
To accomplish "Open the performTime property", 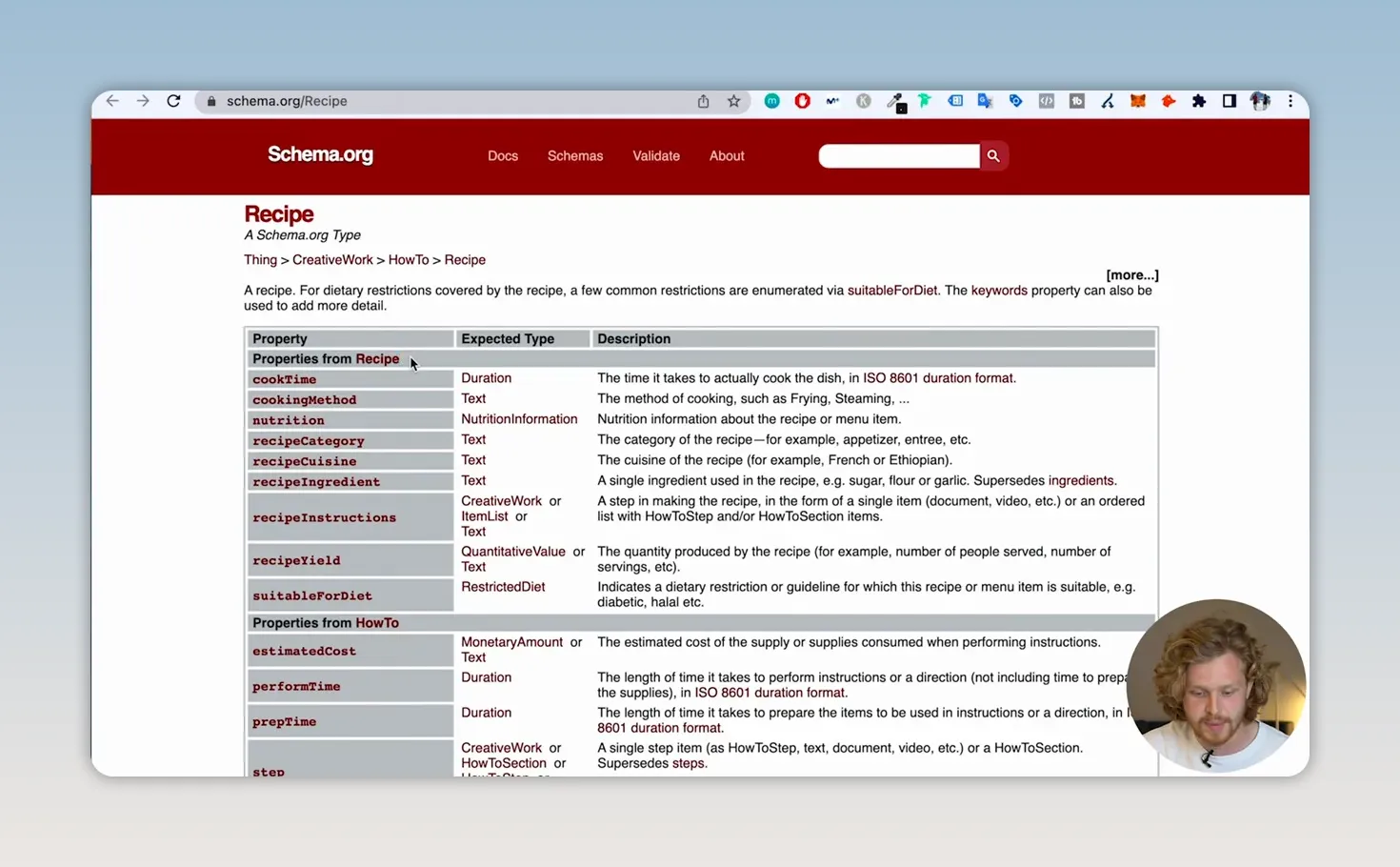I will click(296, 686).
